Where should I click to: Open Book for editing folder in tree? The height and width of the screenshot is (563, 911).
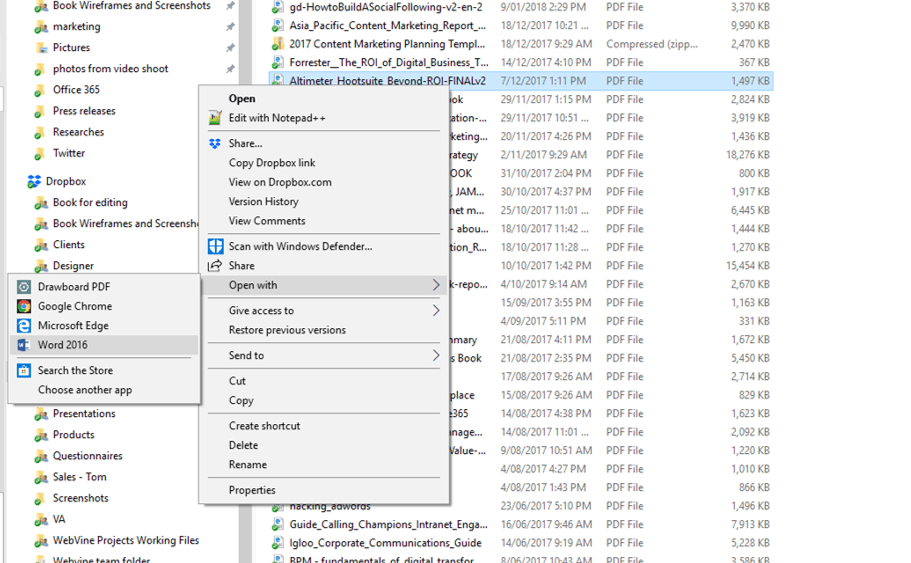(x=90, y=202)
